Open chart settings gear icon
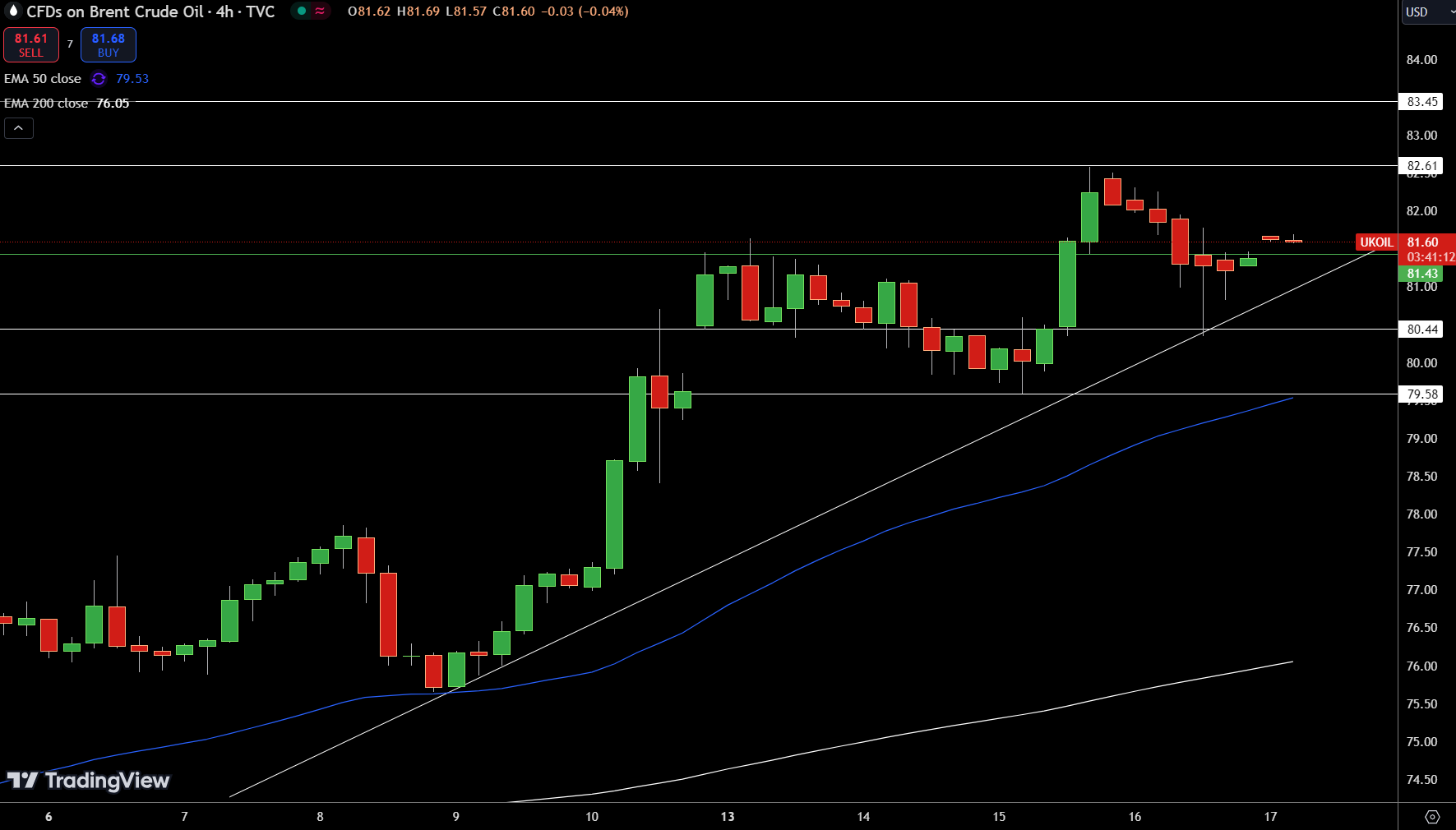This screenshot has width=1456, height=830. coord(1432,817)
